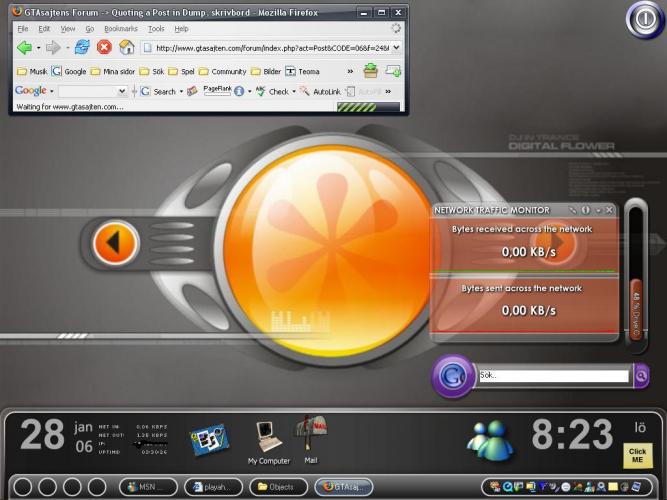
Task: Click the green Back arrow in Firefox
Action: coord(25,47)
